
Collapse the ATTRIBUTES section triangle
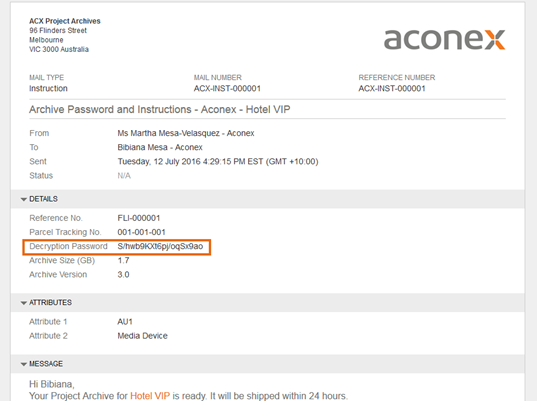[24, 303]
